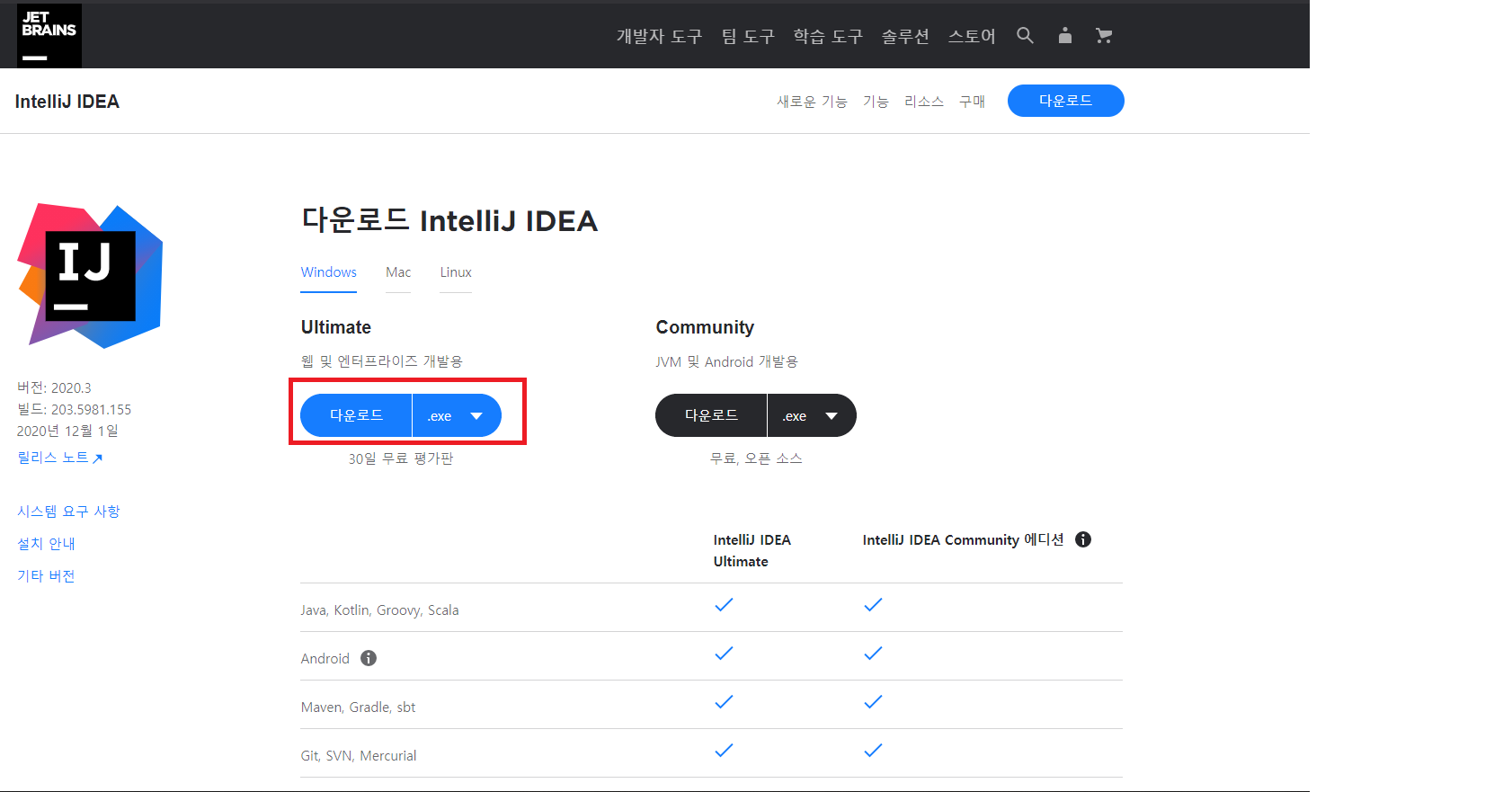Click Java, Kotlin row Ultimate checkmark
Viewport: 1512px width, 792px height.
coord(724,605)
